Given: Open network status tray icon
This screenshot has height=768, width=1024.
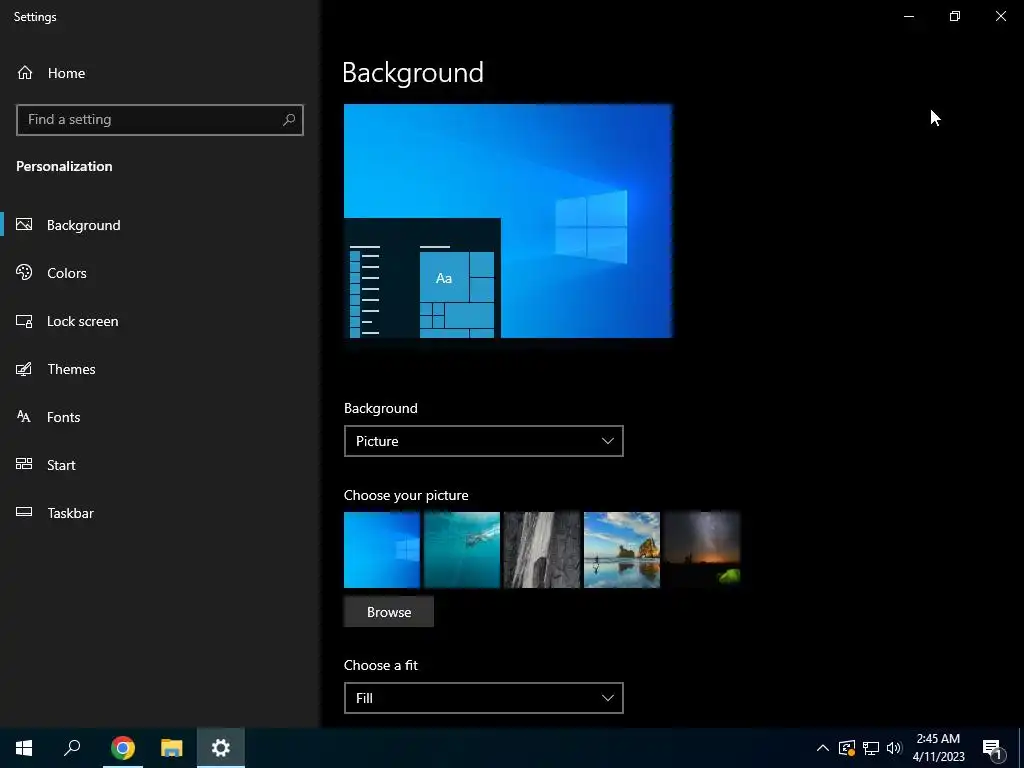Looking at the screenshot, I should (871, 748).
